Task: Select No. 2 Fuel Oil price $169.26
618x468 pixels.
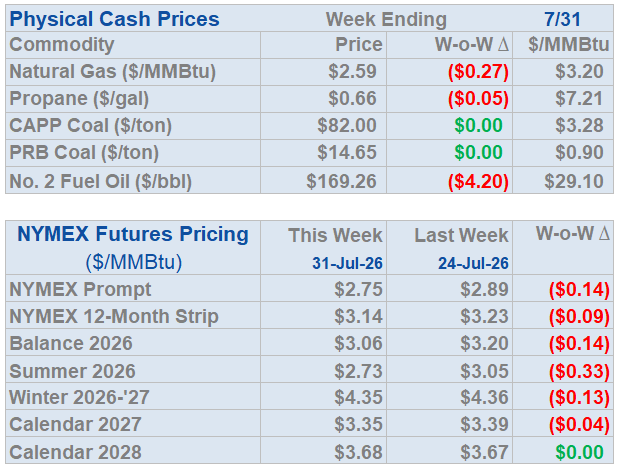Action: click(x=341, y=182)
